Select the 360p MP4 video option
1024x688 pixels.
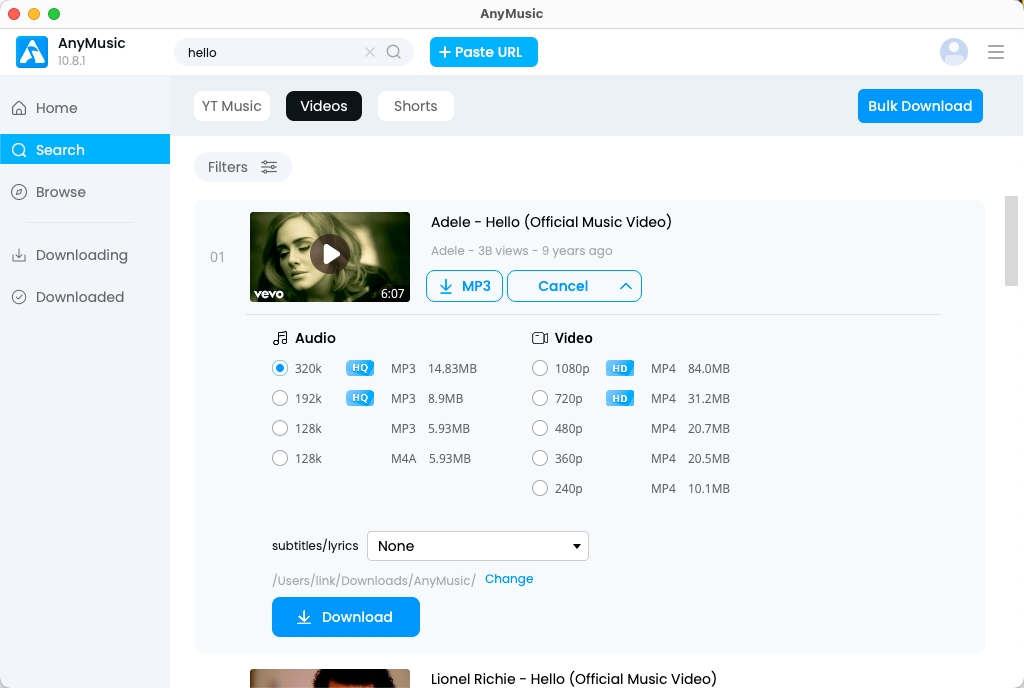point(539,458)
